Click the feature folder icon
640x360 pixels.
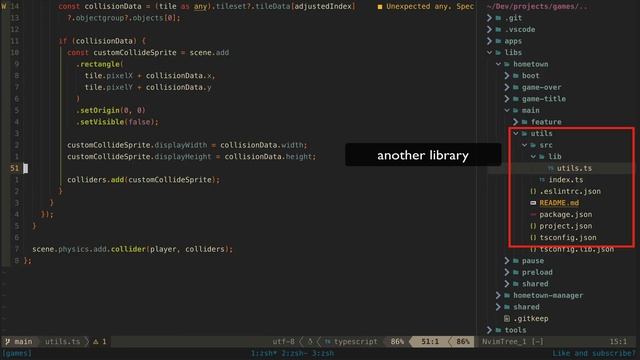pos(524,122)
